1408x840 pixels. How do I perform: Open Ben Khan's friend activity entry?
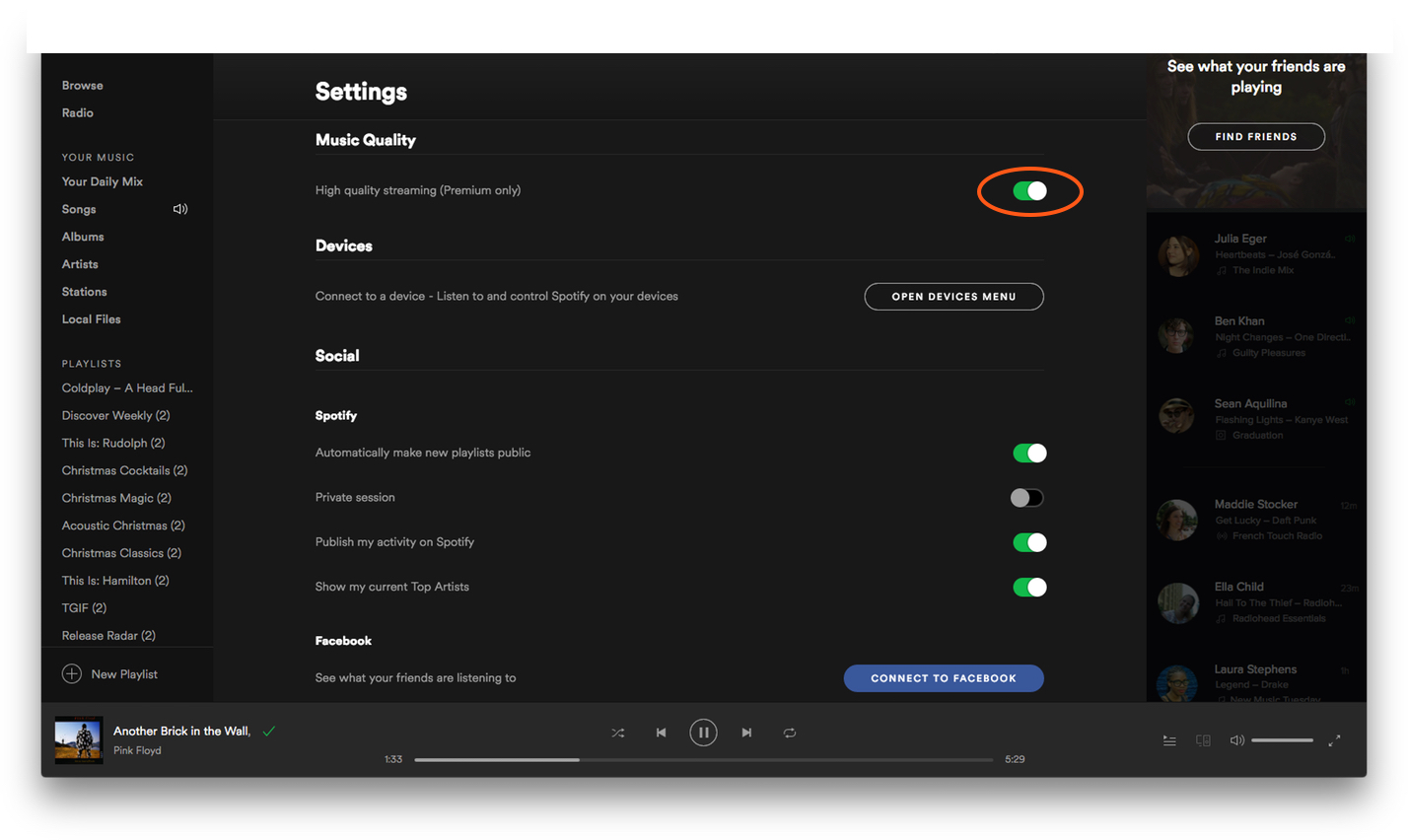pyautogui.click(x=1256, y=337)
